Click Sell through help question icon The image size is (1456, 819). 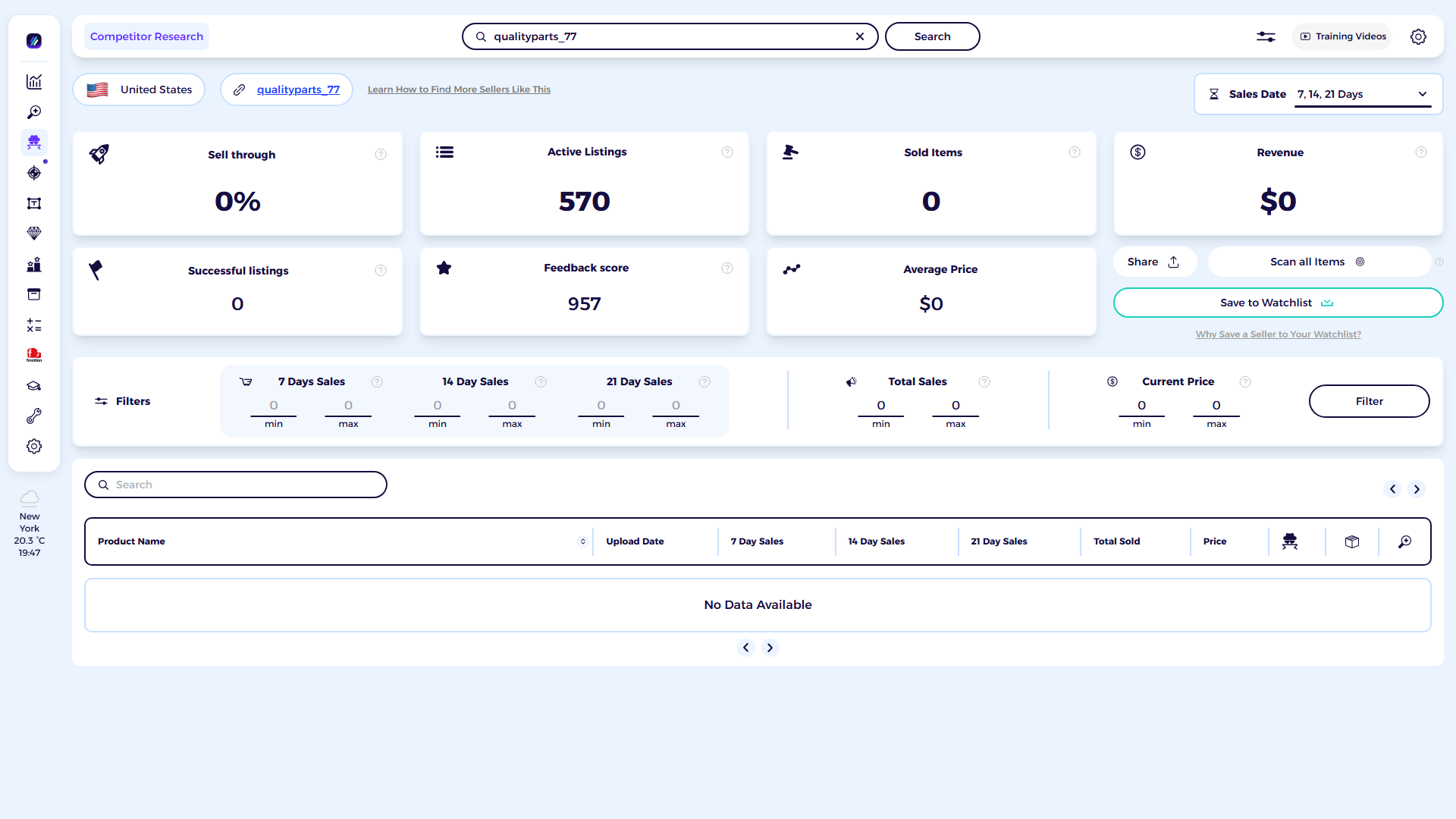point(381,155)
